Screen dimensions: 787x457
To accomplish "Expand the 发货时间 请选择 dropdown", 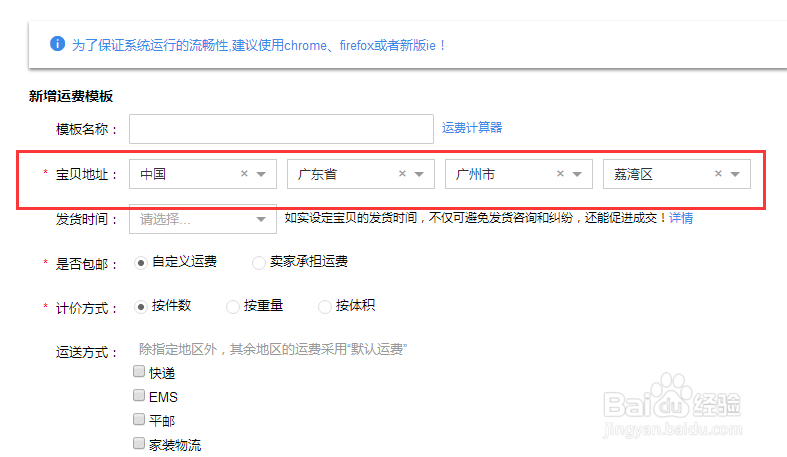I will tap(203, 219).
